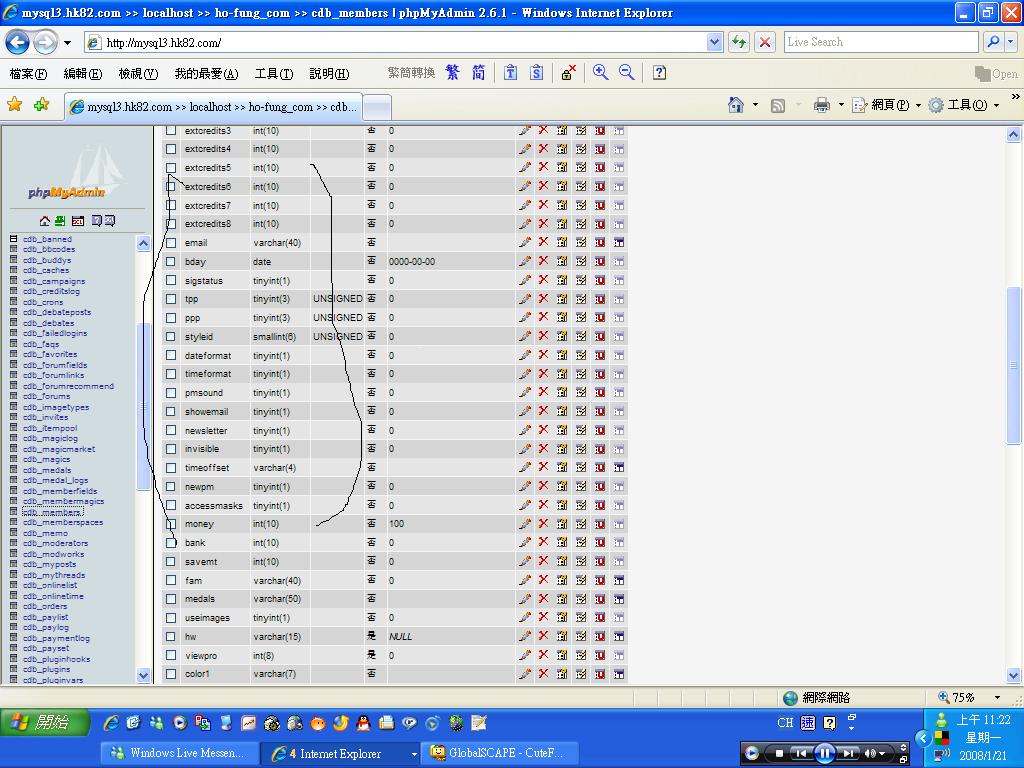Click the index icon for bank row
1024x768 pixels.
581,543
